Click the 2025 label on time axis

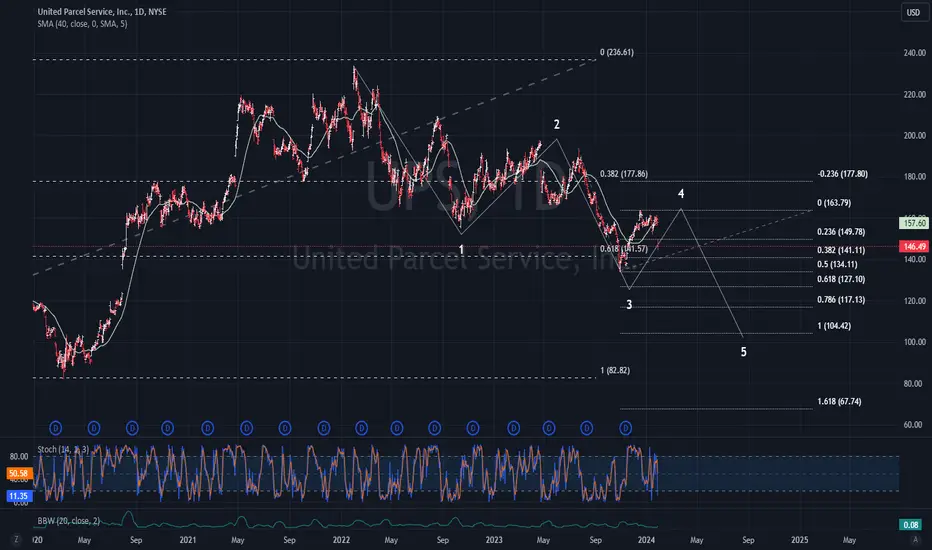pyautogui.click(x=799, y=540)
